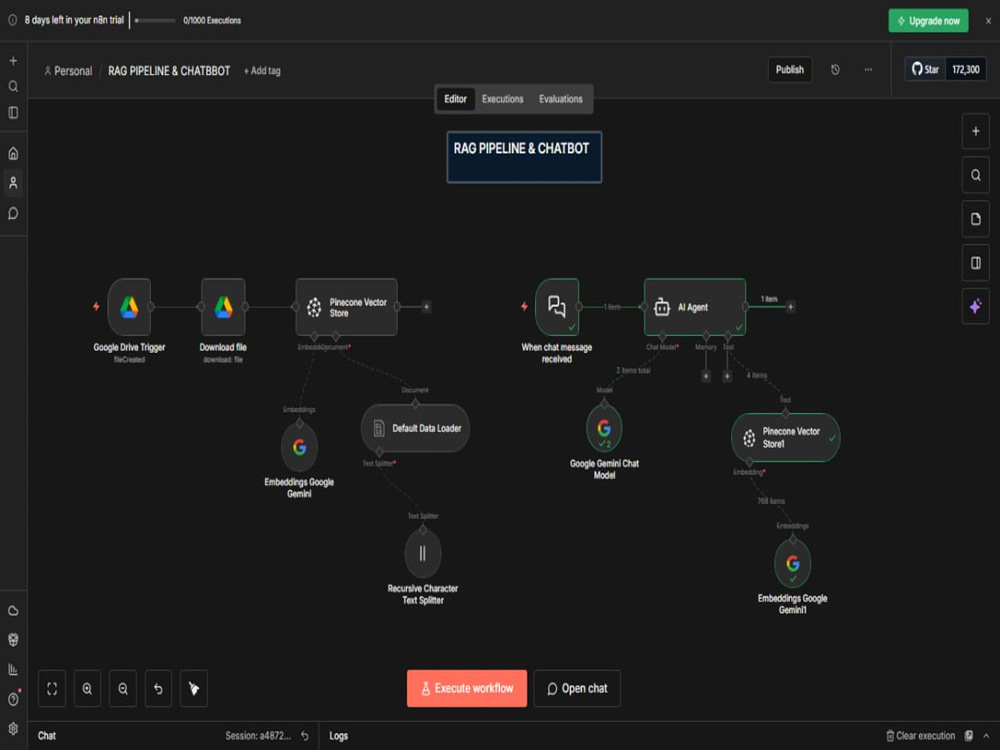Click Add tag next to workflow name

click(262, 71)
